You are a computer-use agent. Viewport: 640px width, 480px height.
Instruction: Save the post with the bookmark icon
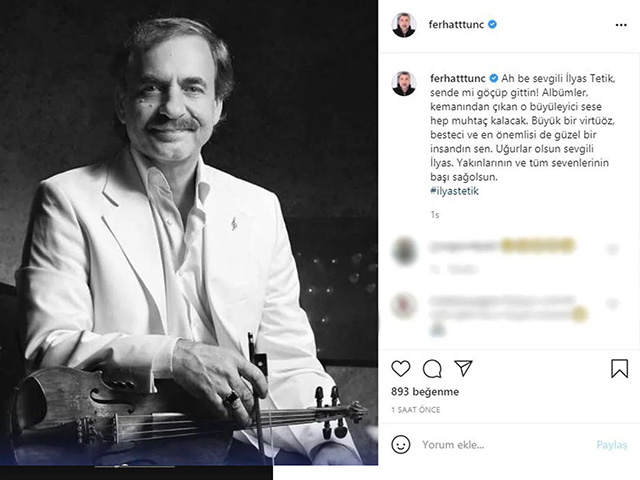619,368
